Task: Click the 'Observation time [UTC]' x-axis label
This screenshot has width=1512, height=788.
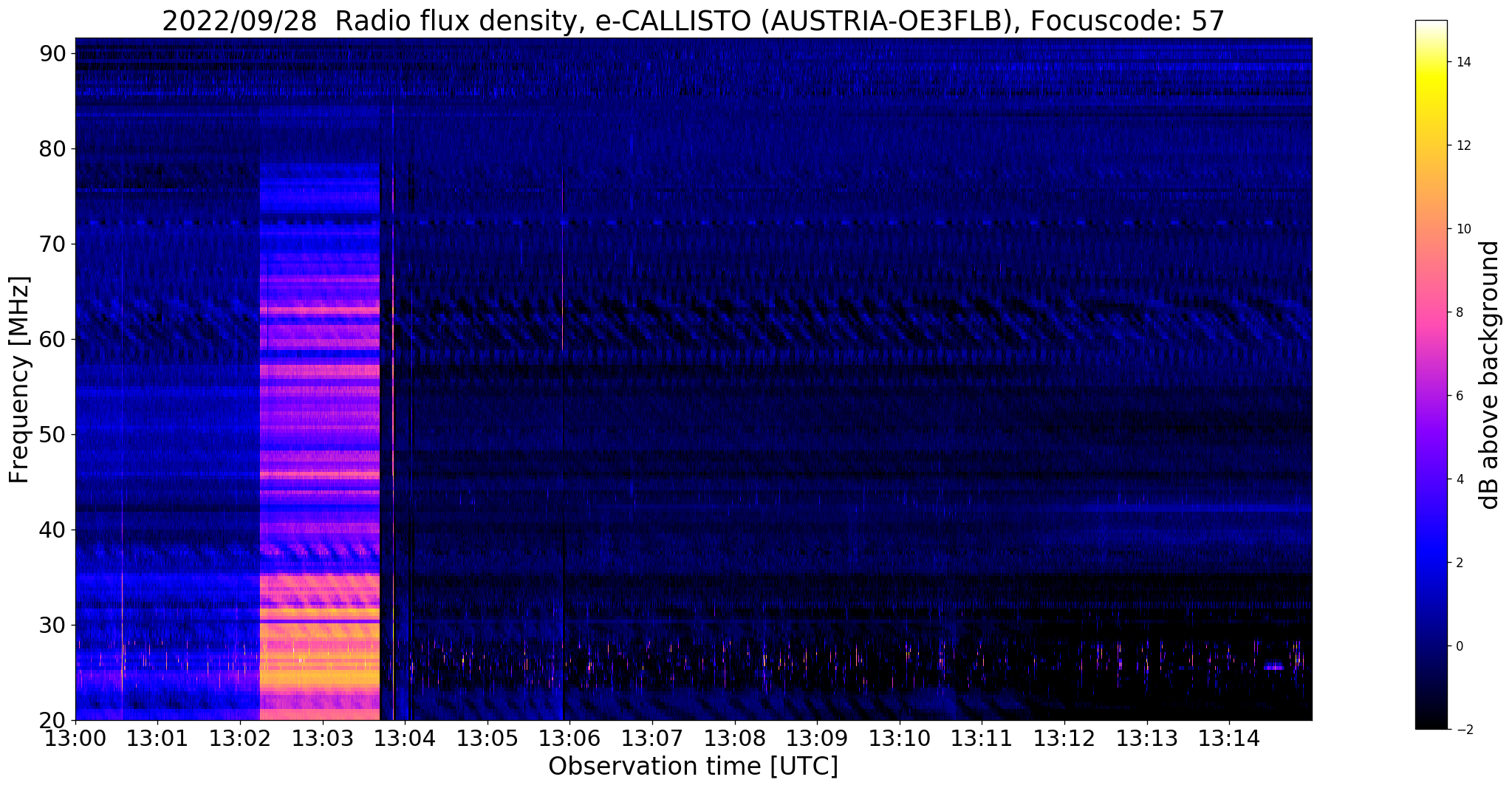Action: (694, 767)
